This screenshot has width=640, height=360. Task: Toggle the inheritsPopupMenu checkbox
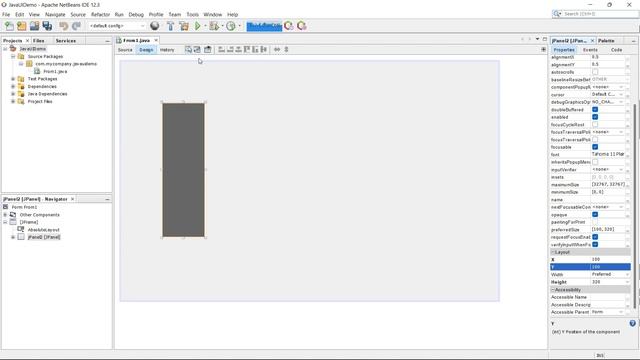tap(595, 162)
